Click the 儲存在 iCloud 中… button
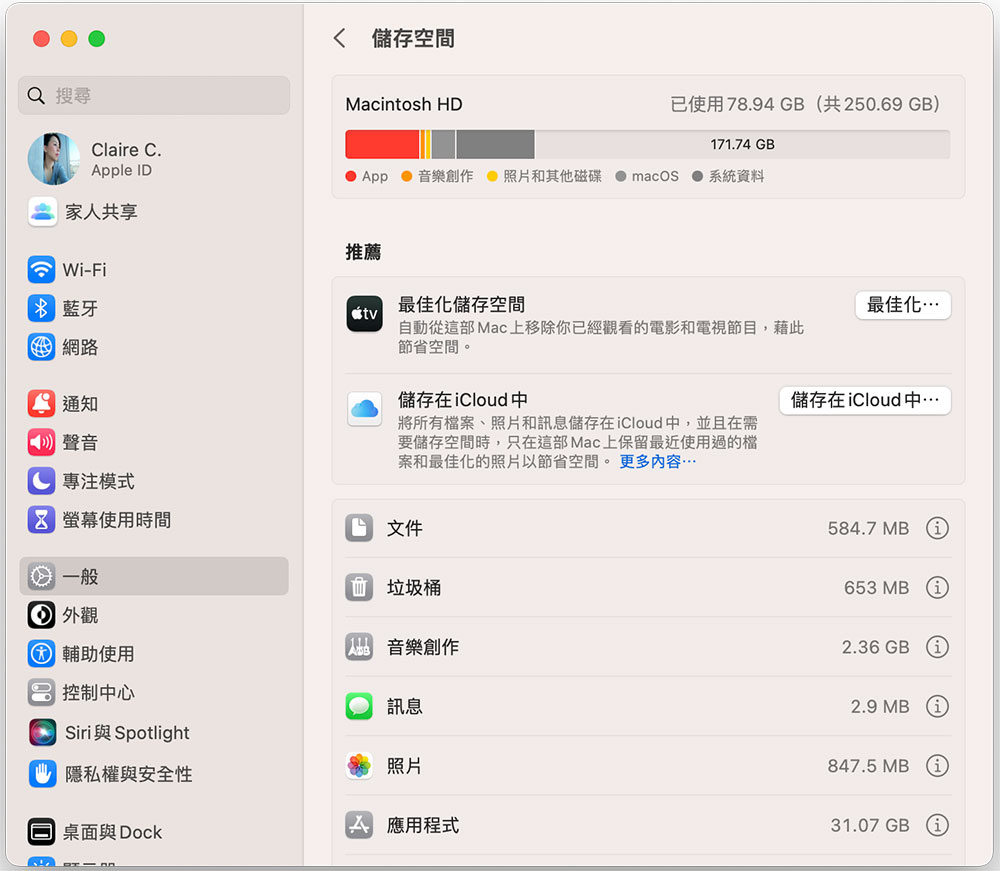 click(865, 400)
